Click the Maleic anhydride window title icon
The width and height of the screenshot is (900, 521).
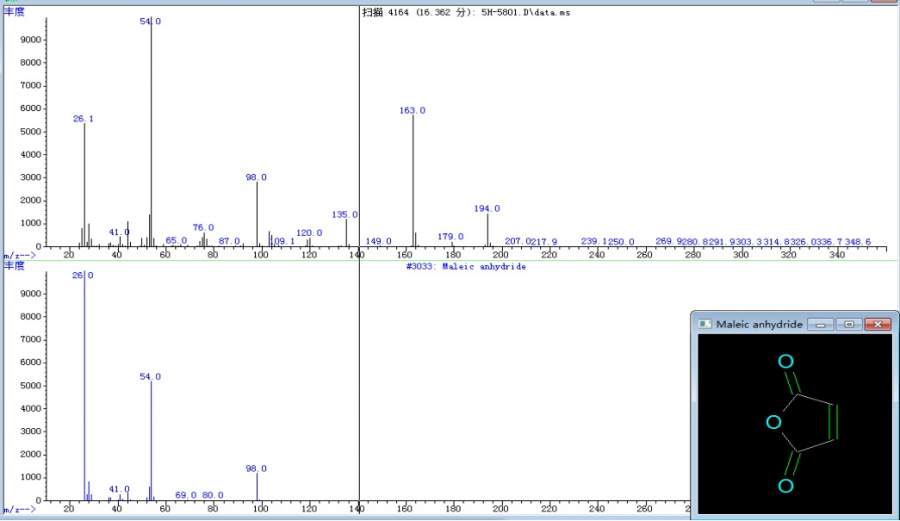click(705, 324)
